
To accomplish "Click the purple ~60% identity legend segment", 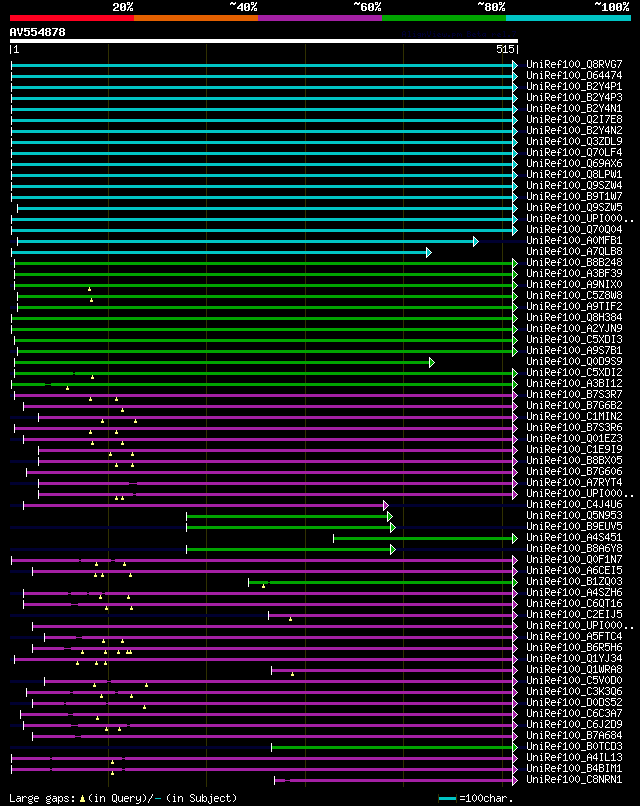I will point(320,18).
